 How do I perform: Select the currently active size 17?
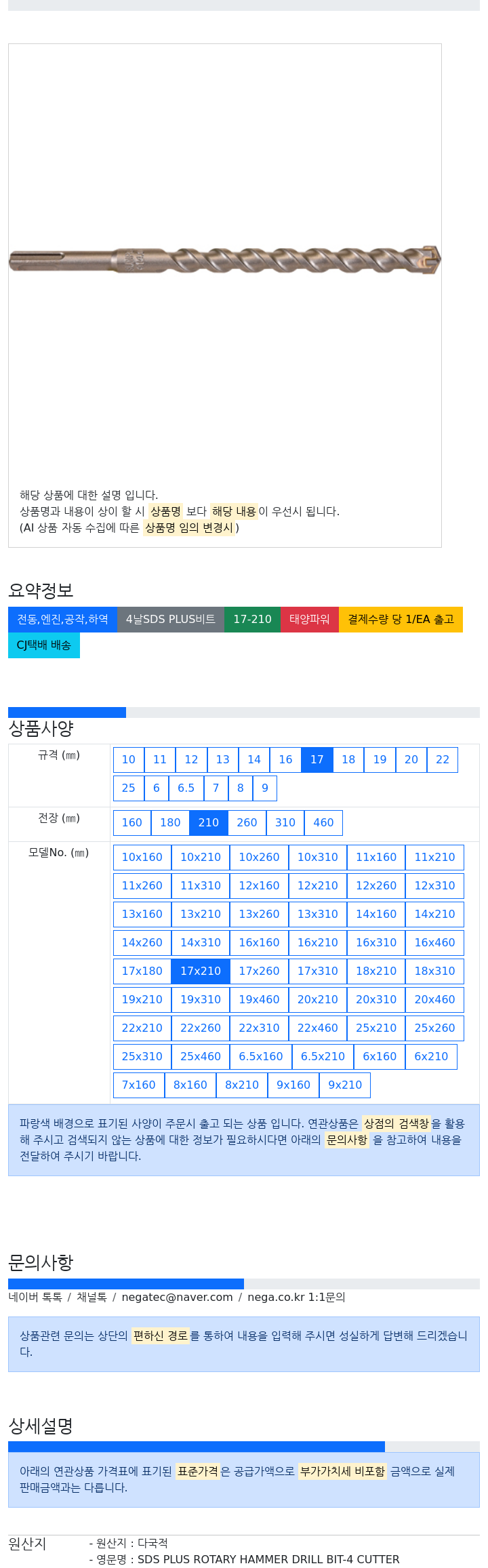(317, 760)
